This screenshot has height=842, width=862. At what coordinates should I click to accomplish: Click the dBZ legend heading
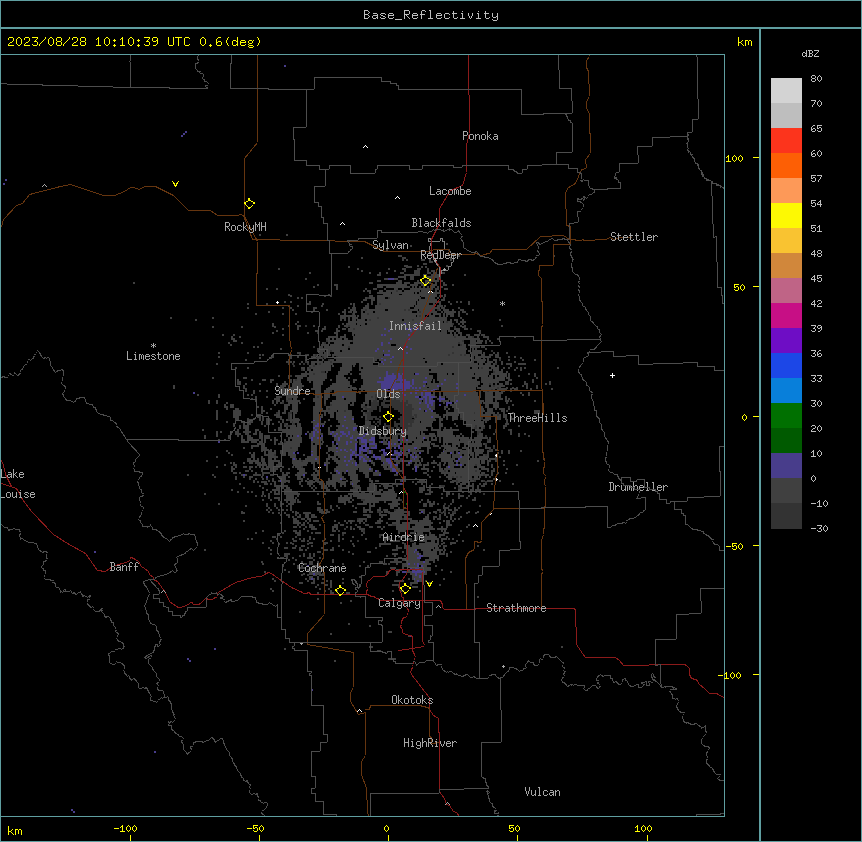810,53
